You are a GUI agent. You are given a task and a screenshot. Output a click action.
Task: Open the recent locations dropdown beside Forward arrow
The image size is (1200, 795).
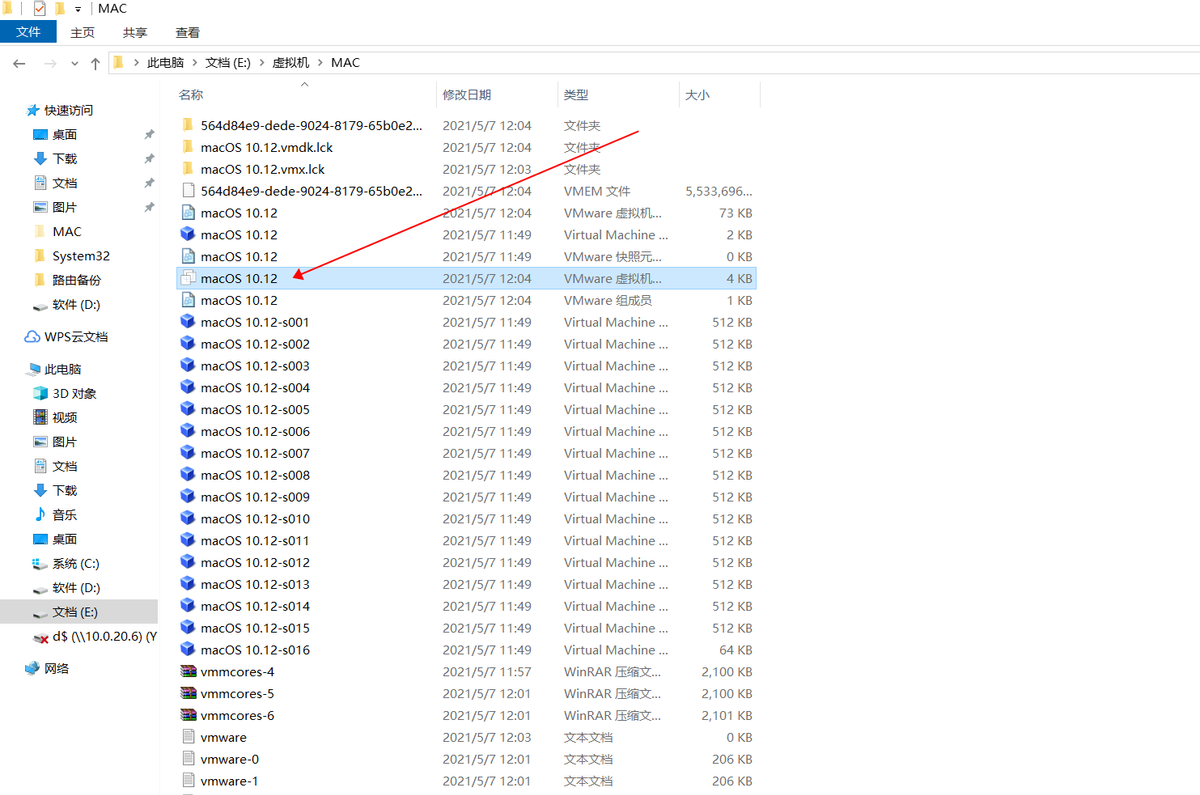click(76, 63)
